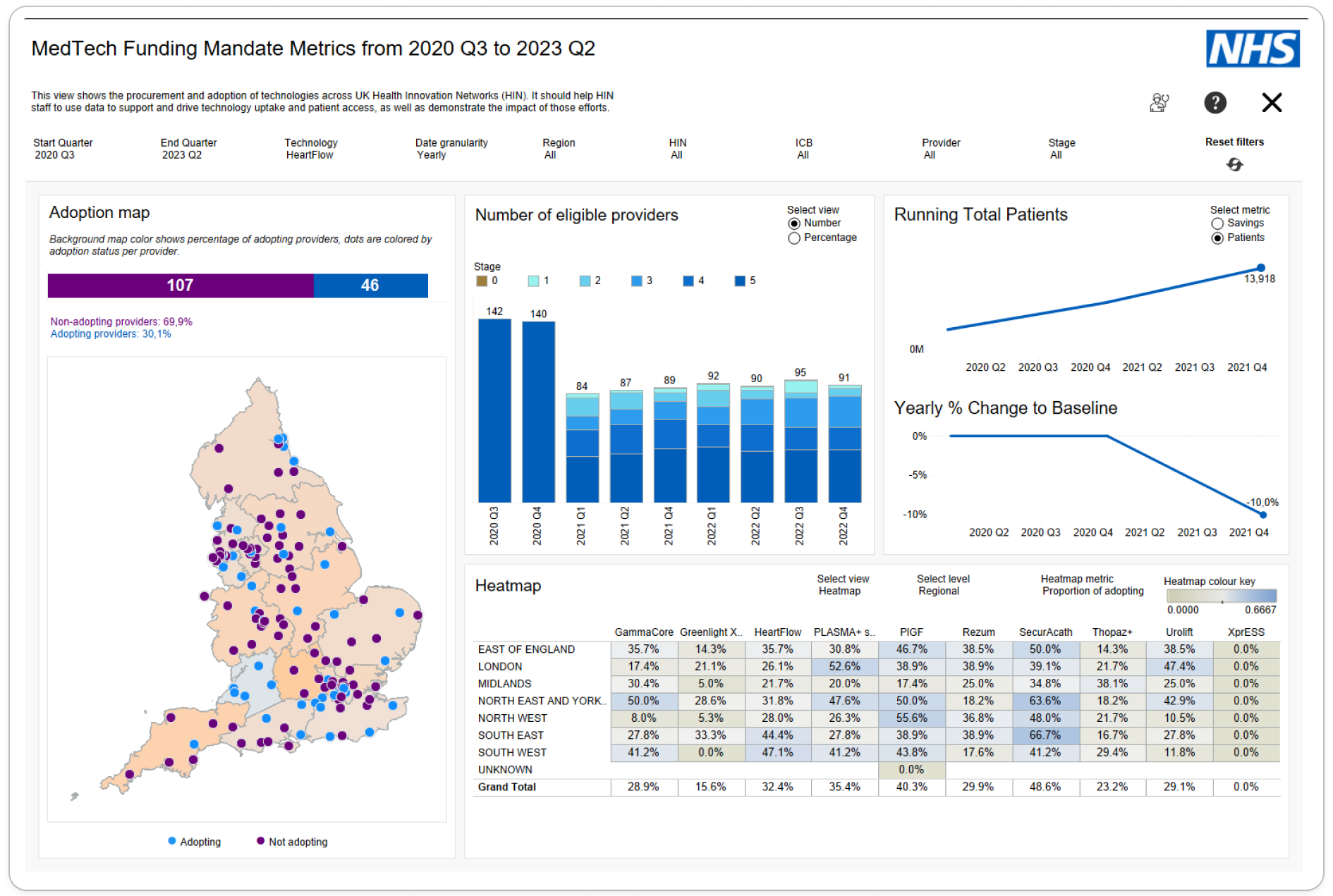Click the Not adopting purple legend dot
Image resolution: width=1333 pixels, height=896 pixels.
[x=261, y=841]
